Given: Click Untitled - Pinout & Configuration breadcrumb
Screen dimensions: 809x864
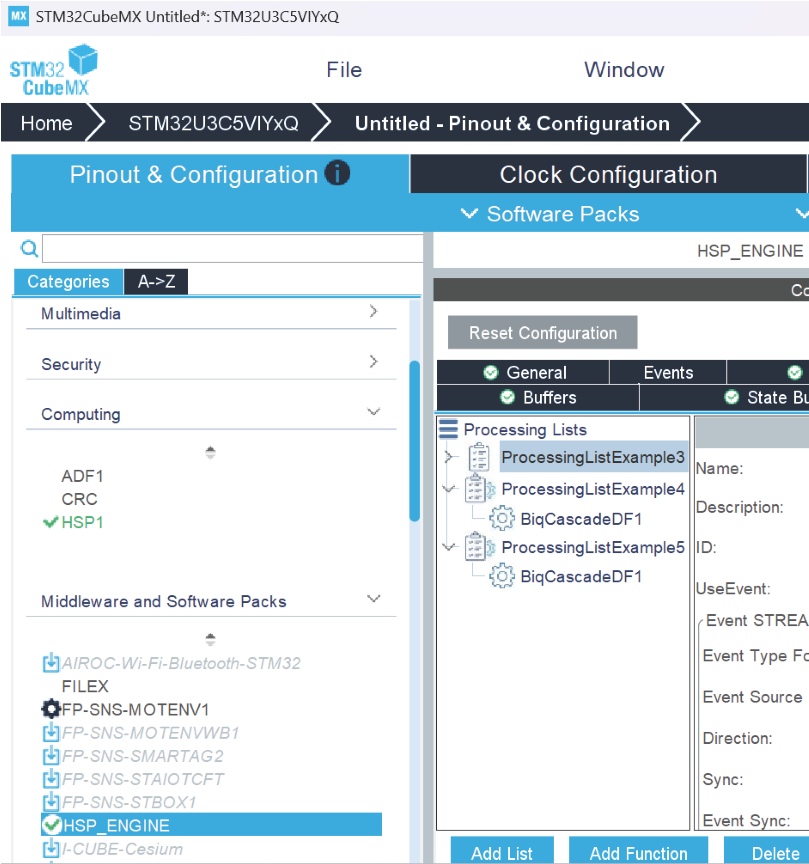Looking at the screenshot, I should tap(512, 123).
